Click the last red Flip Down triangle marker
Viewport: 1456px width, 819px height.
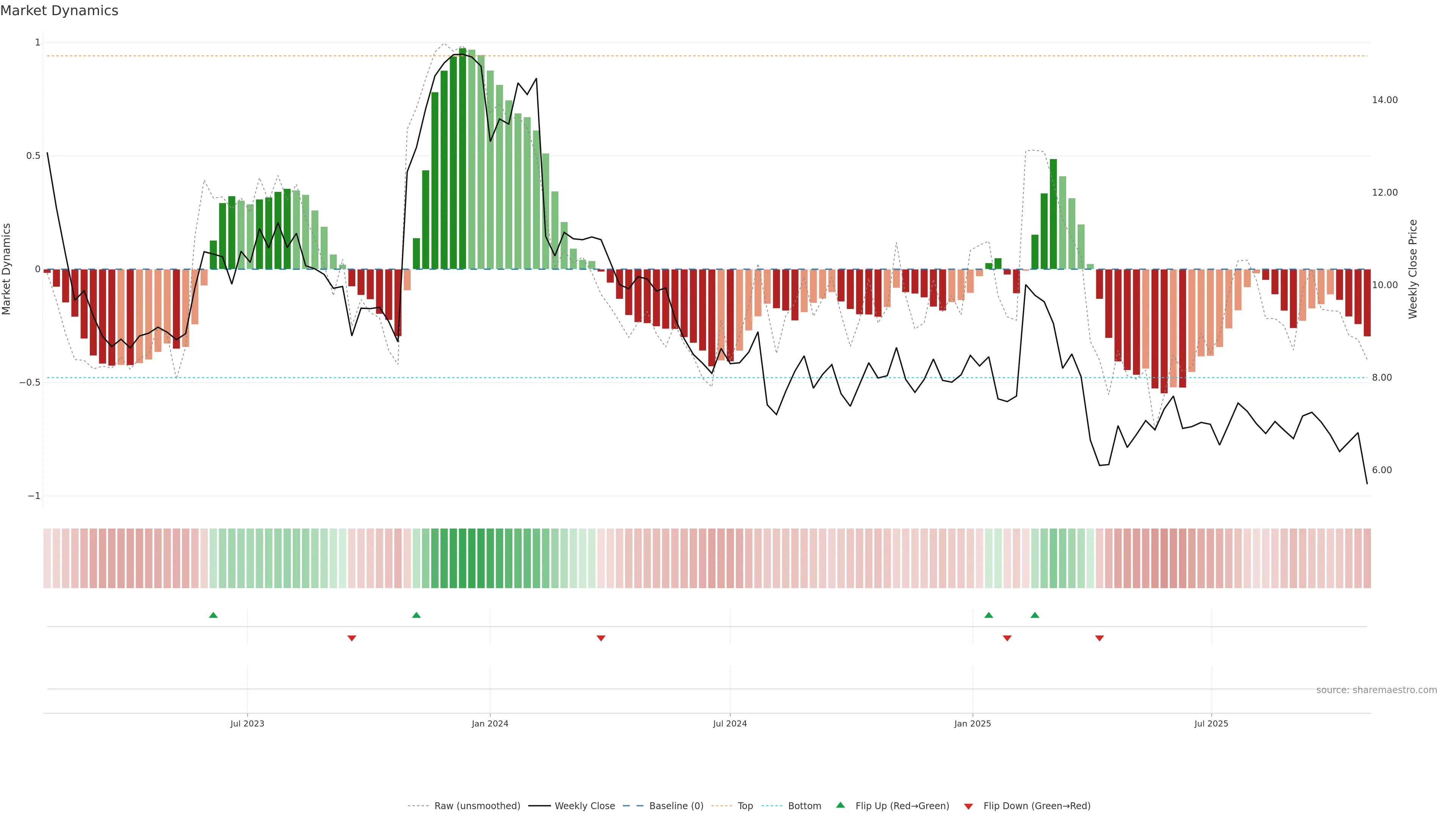[x=1099, y=638]
